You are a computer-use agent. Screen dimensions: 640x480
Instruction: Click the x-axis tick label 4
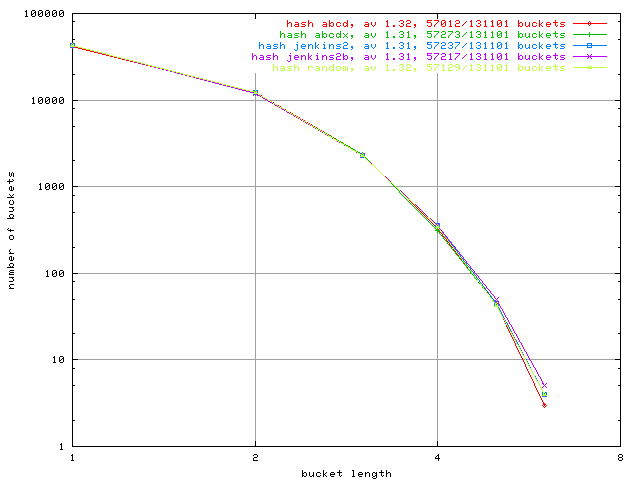pyautogui.click(x=438, y=458)
